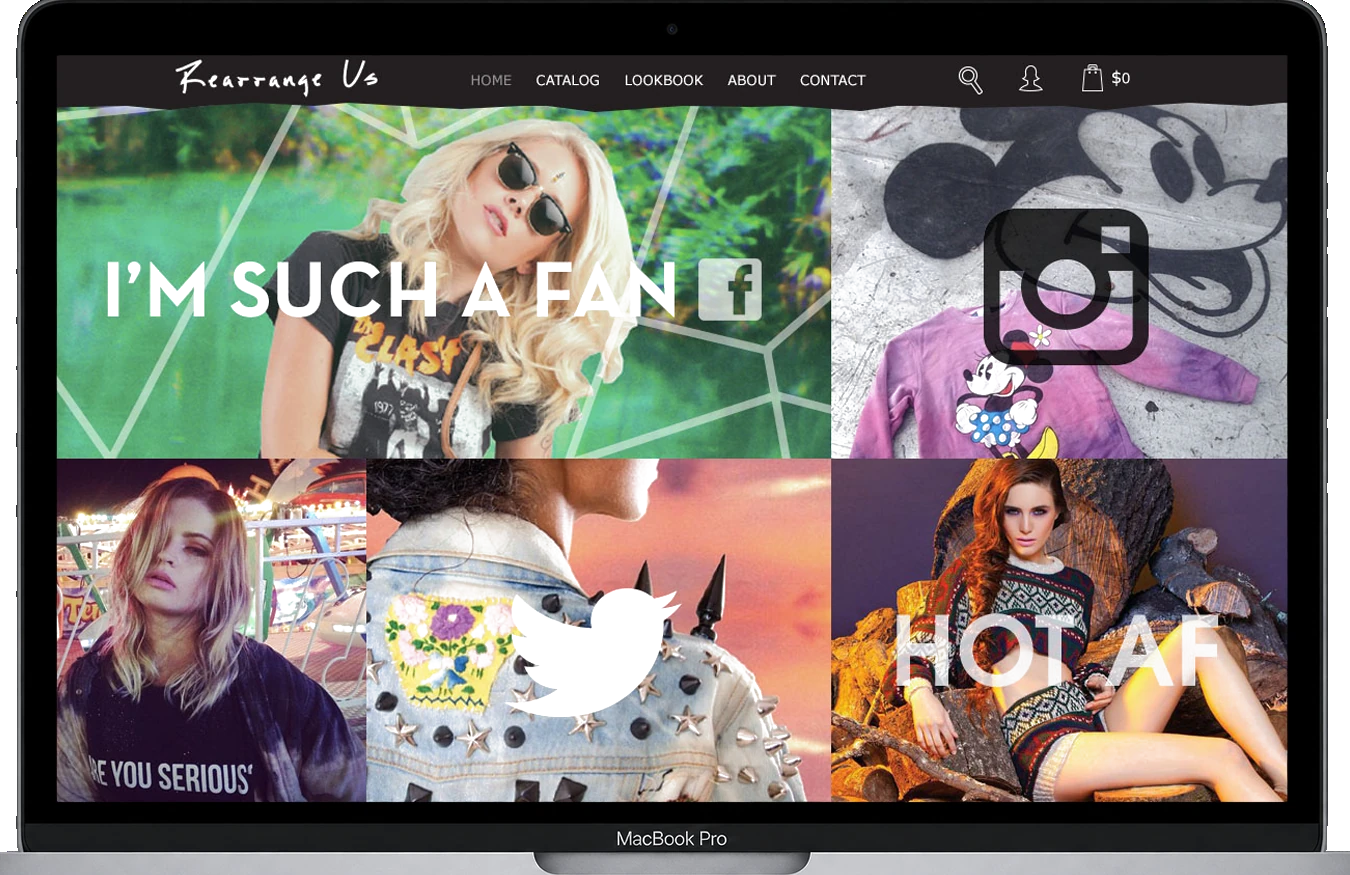Open the shopping bag cart icon
The image size is (1350, 875).
point(1092,78)
